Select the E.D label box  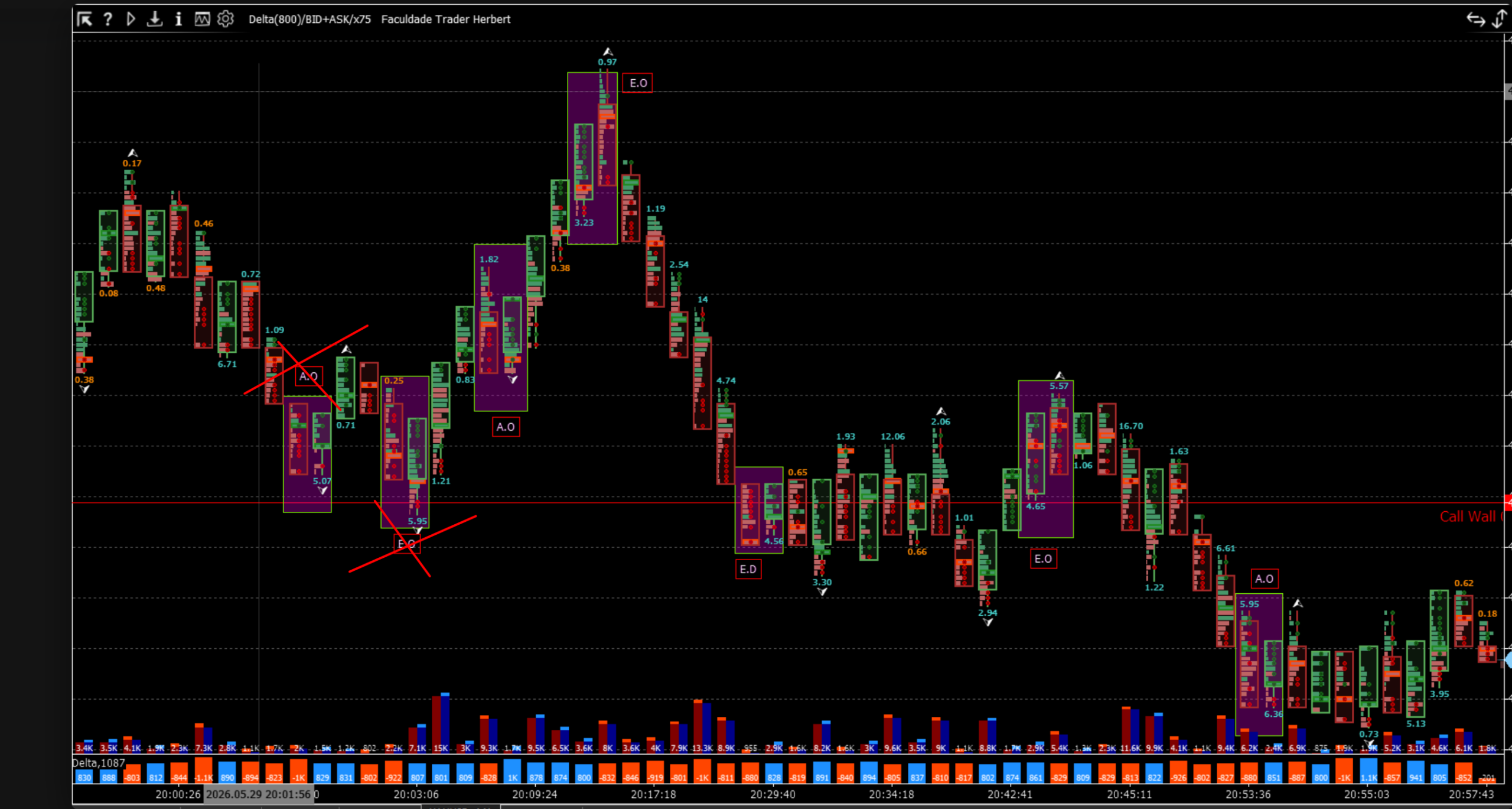748,569
